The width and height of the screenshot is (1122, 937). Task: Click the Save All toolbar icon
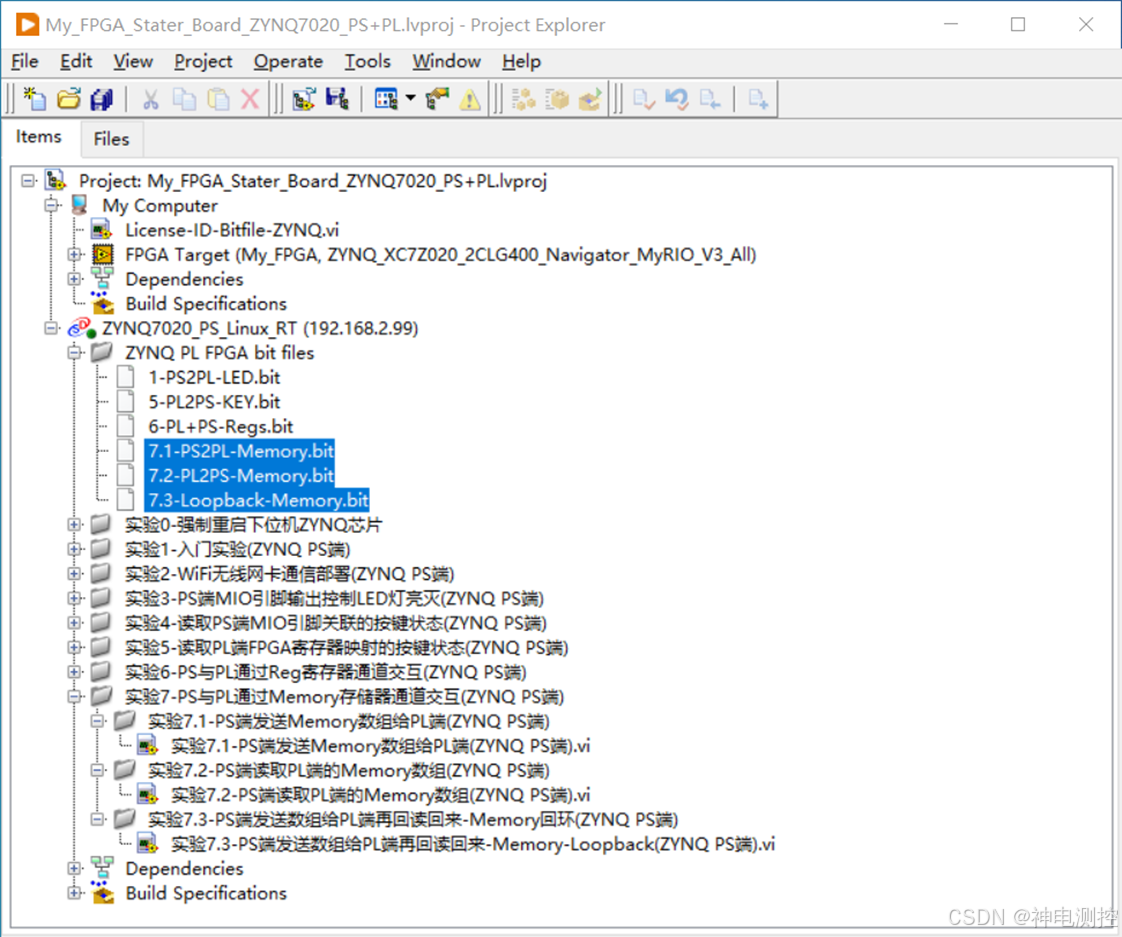pyautogui.click(x=102, y=99)
